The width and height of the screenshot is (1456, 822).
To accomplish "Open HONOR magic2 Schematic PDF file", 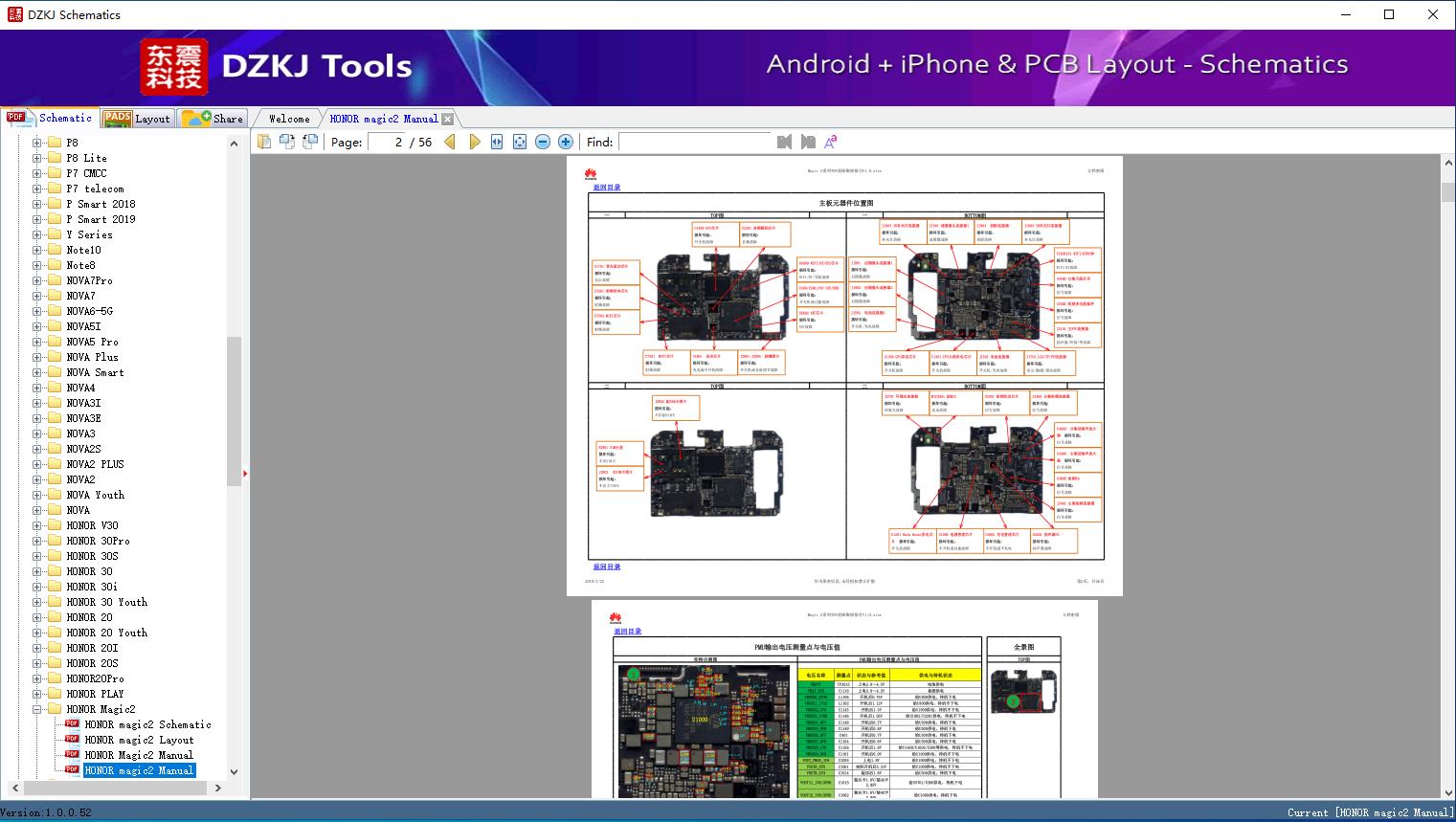I will point(147,724).
